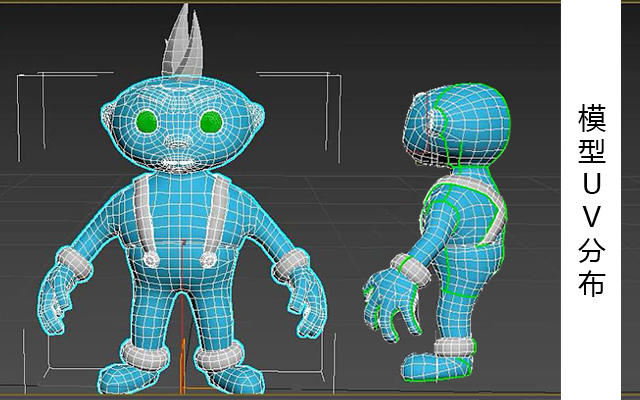
Task: Click the front character's mouth
Action: (x=178, y=163)
